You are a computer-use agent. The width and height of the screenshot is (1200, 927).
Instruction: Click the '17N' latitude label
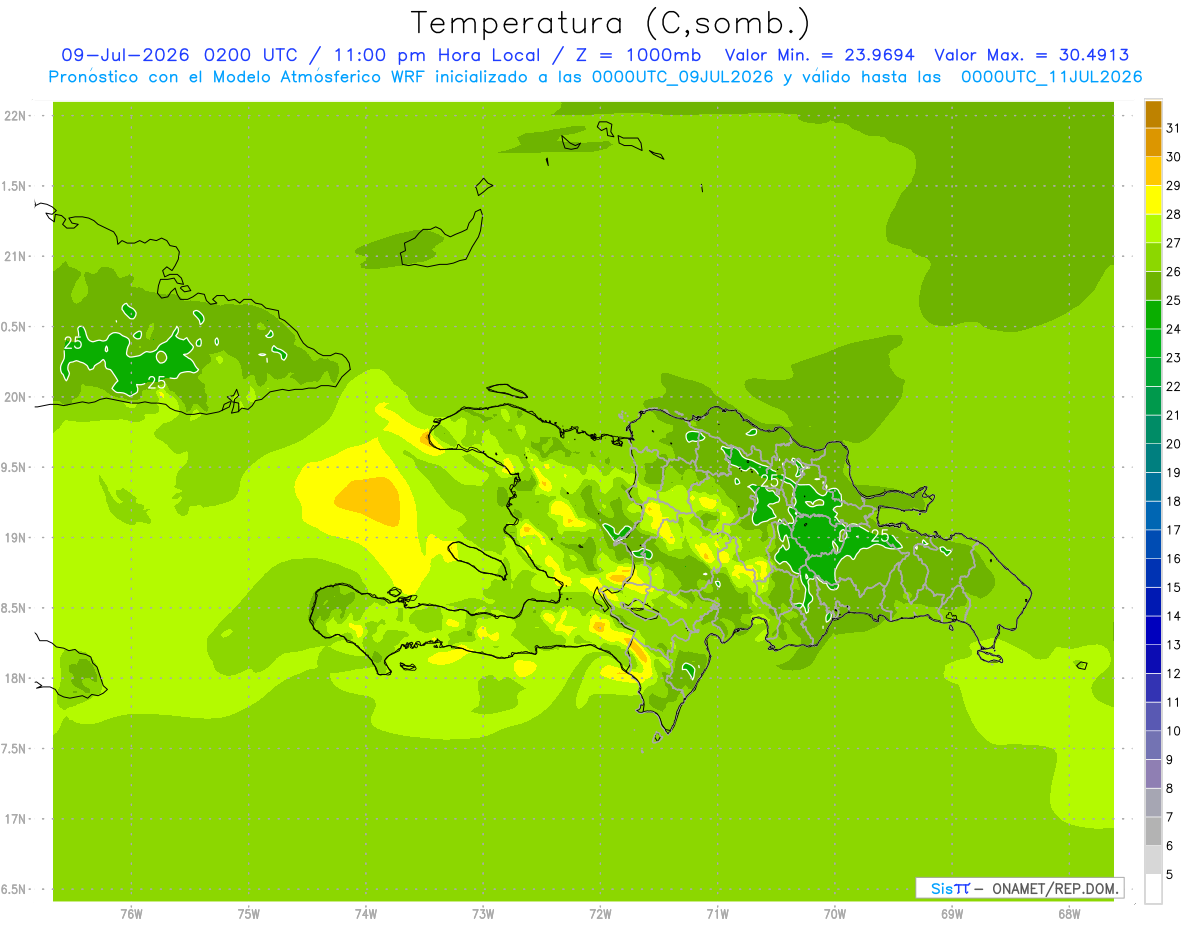point(17,819)
